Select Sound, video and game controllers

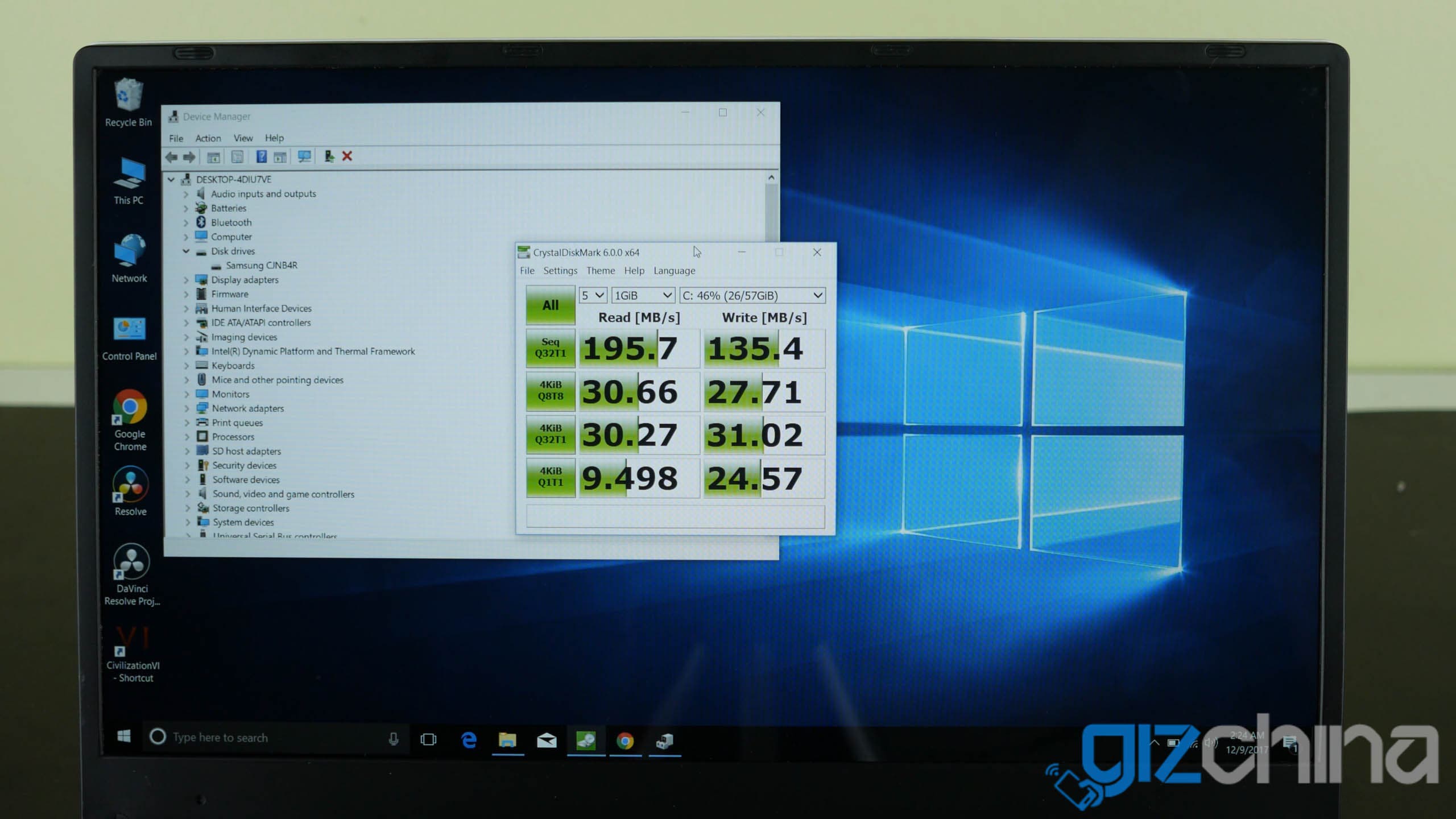point(283,494)
